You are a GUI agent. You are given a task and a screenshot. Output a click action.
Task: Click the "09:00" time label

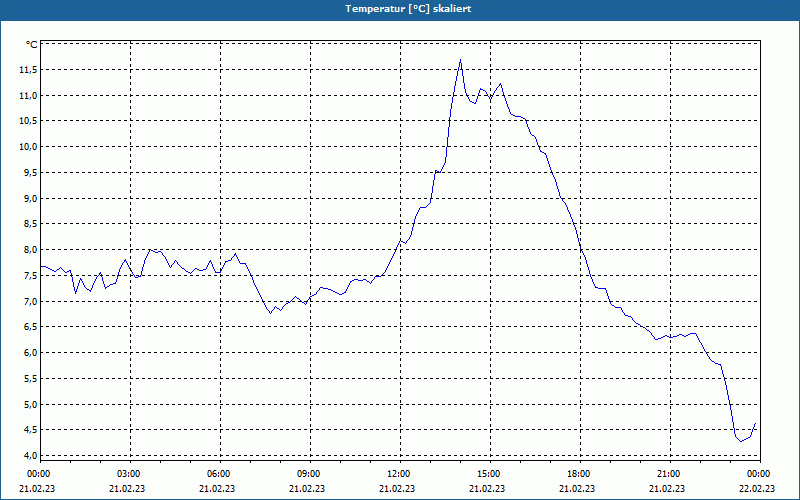[310, 474]
